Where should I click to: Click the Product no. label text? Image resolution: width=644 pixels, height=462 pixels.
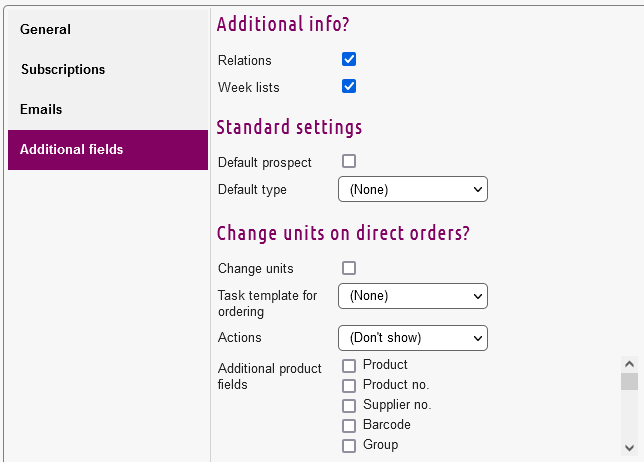click(396, 385)
